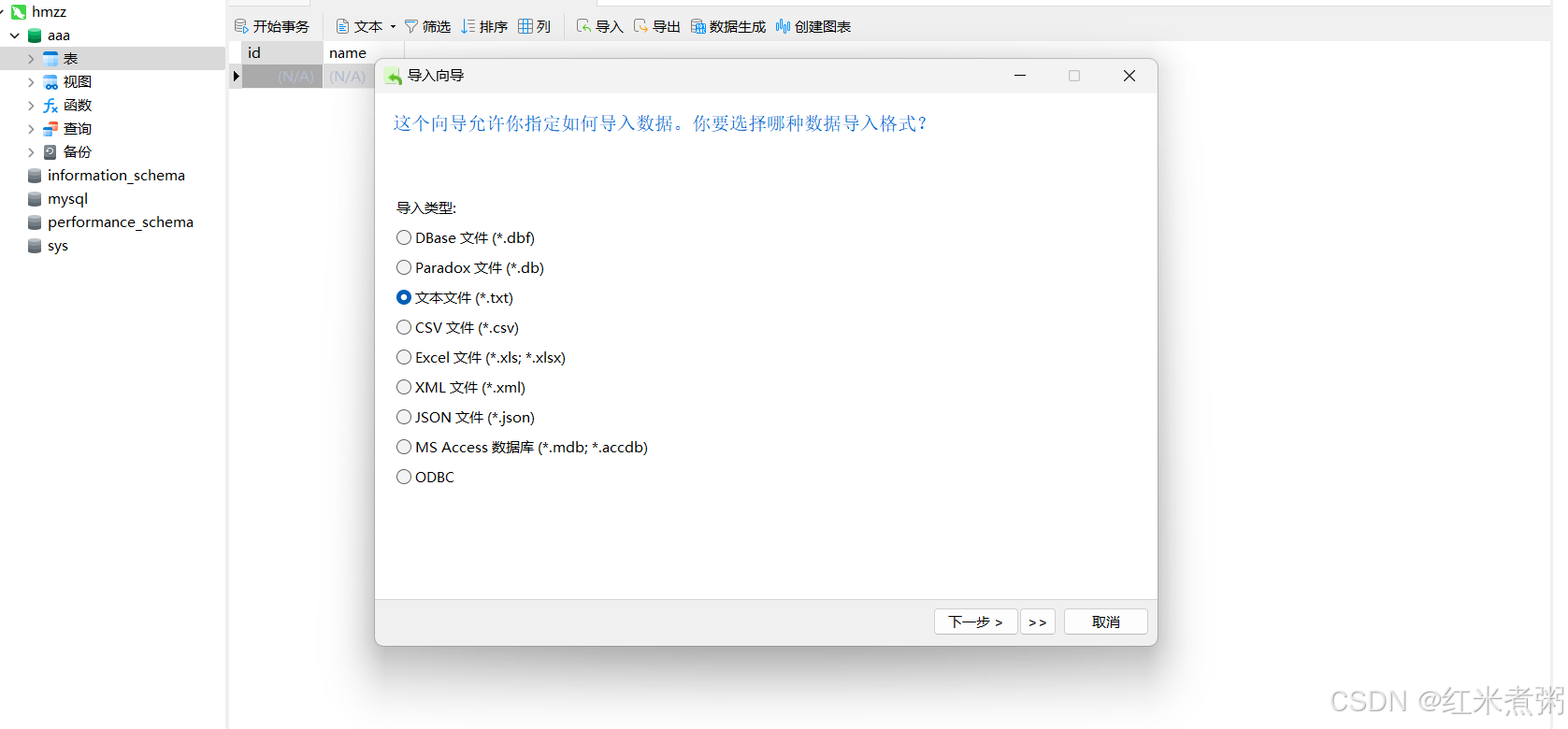Viewport: 1568px width, 729px height.
Task: Collapse the hmzz connection tree node
Action: pos(3,12)
